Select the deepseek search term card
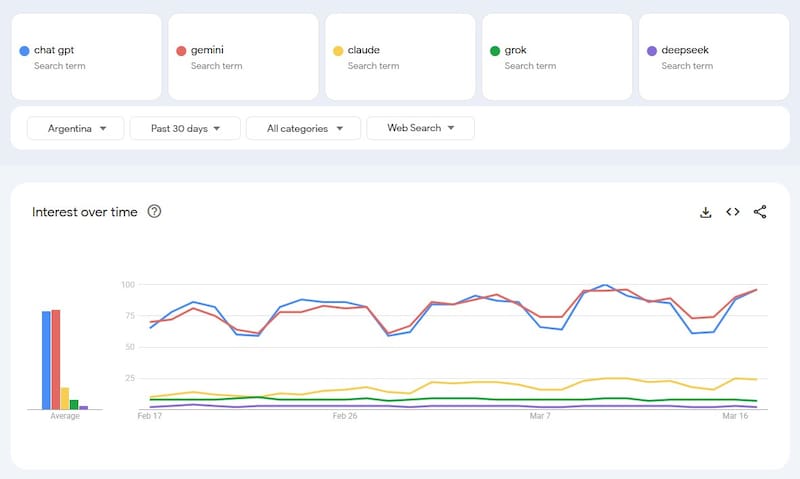The height and width of the screenshot is (479, 800). (x=714, y=56)
